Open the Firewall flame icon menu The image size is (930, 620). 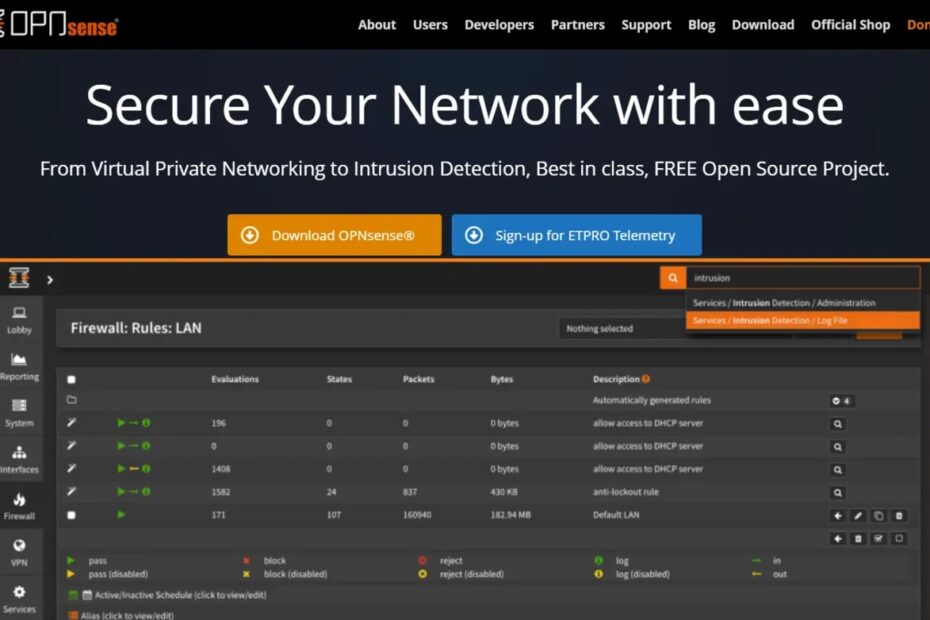pos(19,506)
